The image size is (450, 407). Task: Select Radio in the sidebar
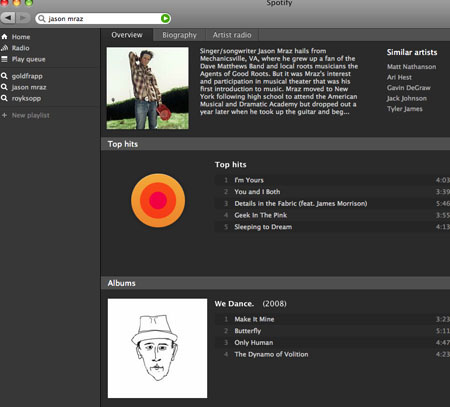tap(20, 48)
